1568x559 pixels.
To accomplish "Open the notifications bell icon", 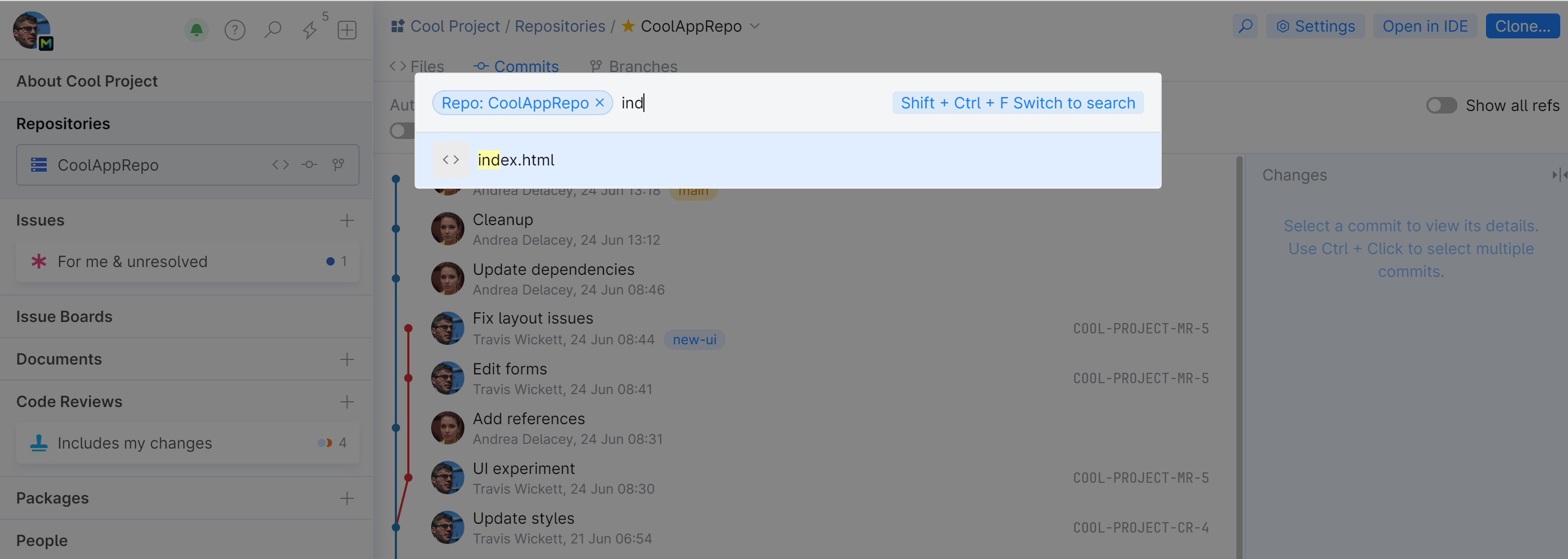I will click(x=196, y=29).
